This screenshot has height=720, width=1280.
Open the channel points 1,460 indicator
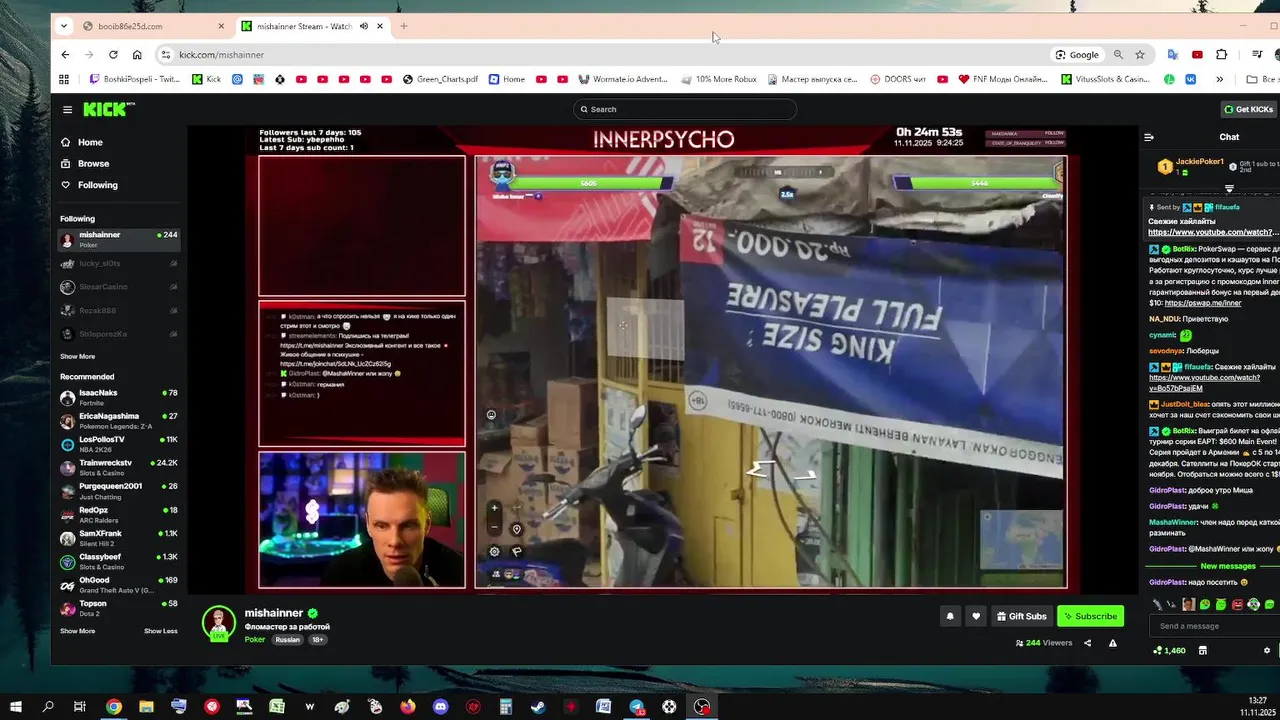pyautogui.click(x=1169, y=650)
